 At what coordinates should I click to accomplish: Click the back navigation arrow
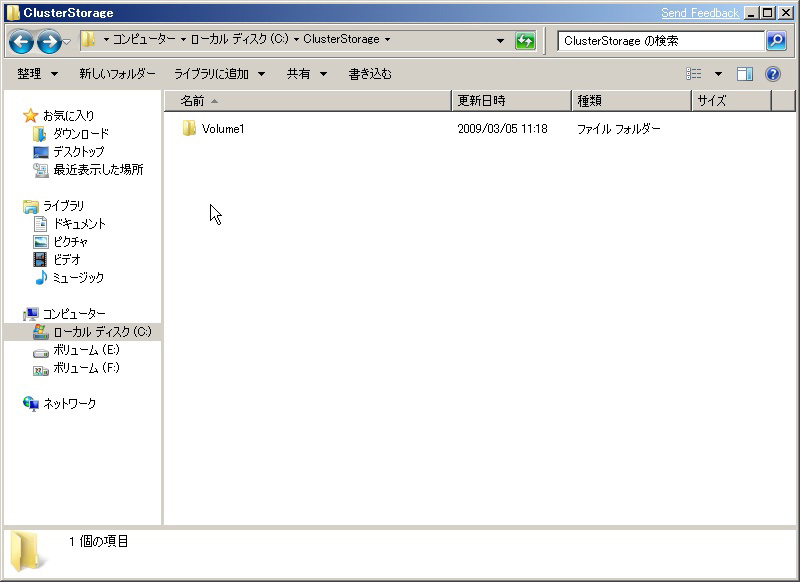(x=20, y=39)
